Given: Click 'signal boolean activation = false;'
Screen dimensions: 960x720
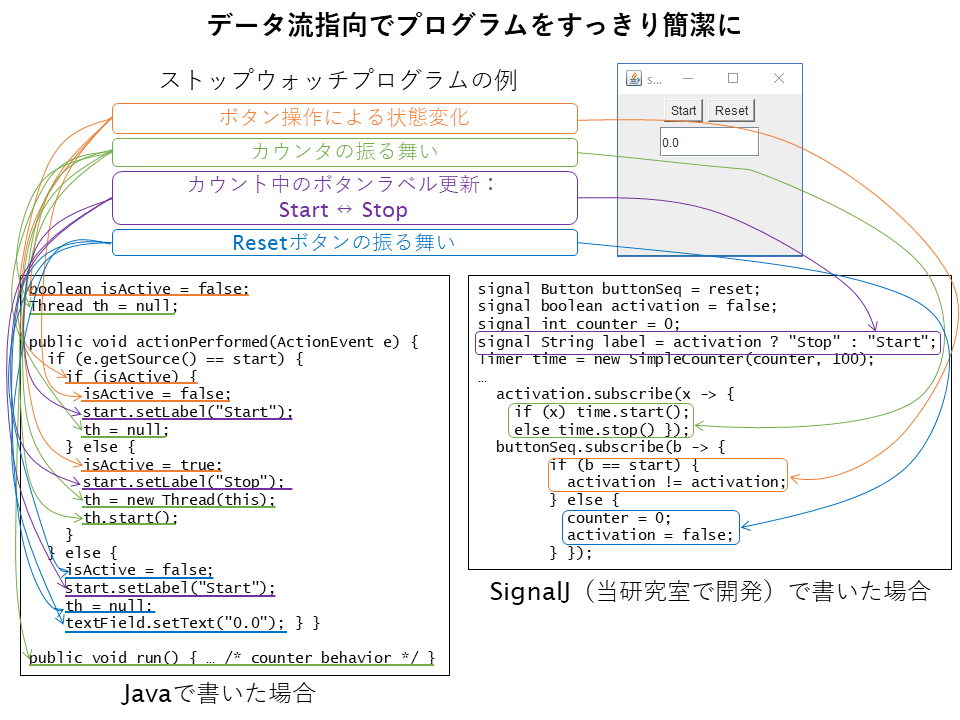Looking at the screenshot, I should tap(627, 306).
